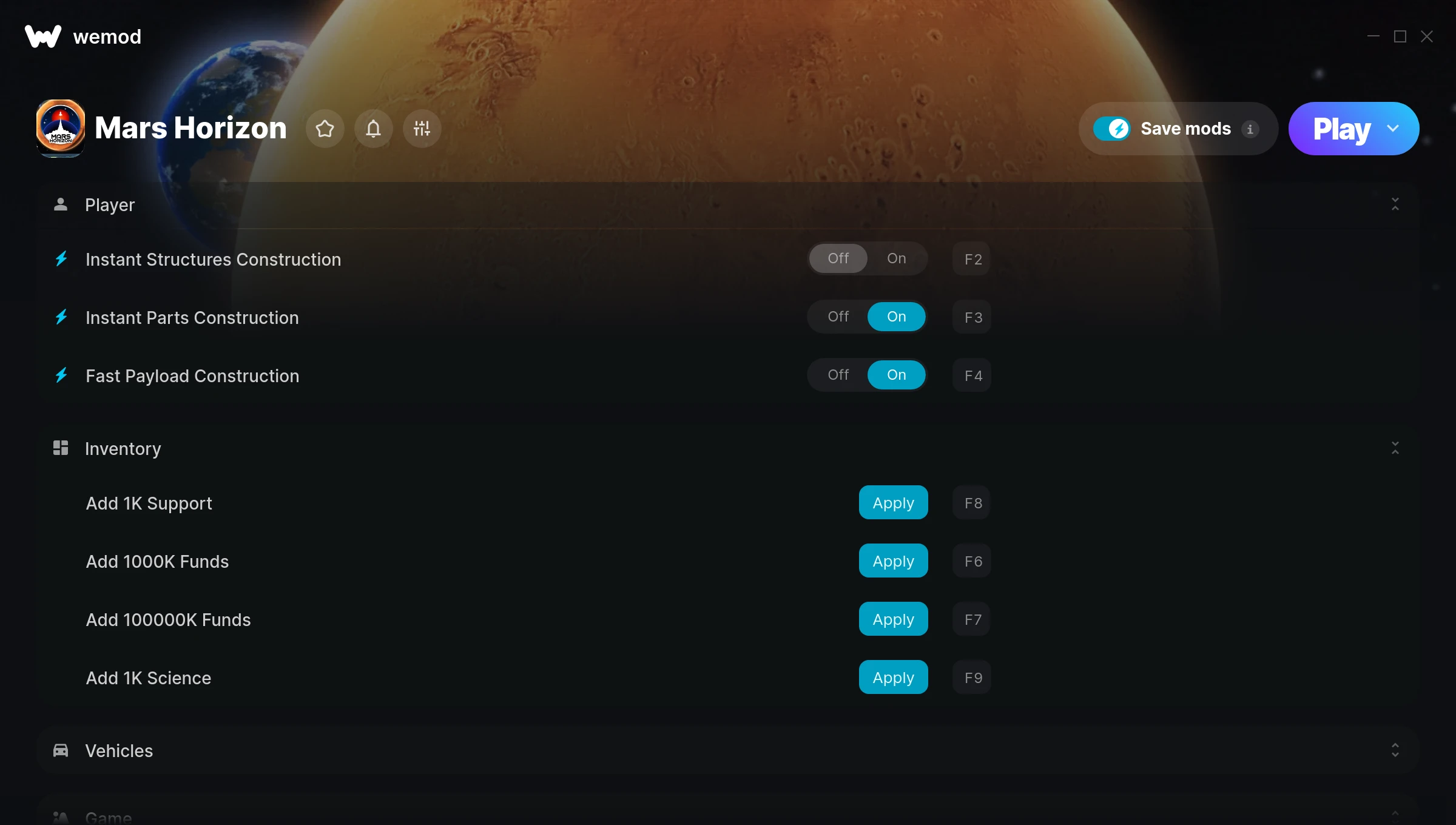The height and width of the screenshot is (825, 1456).
Task: Click the WeMod logo in the top bar
Action: [x=41, y=36]
